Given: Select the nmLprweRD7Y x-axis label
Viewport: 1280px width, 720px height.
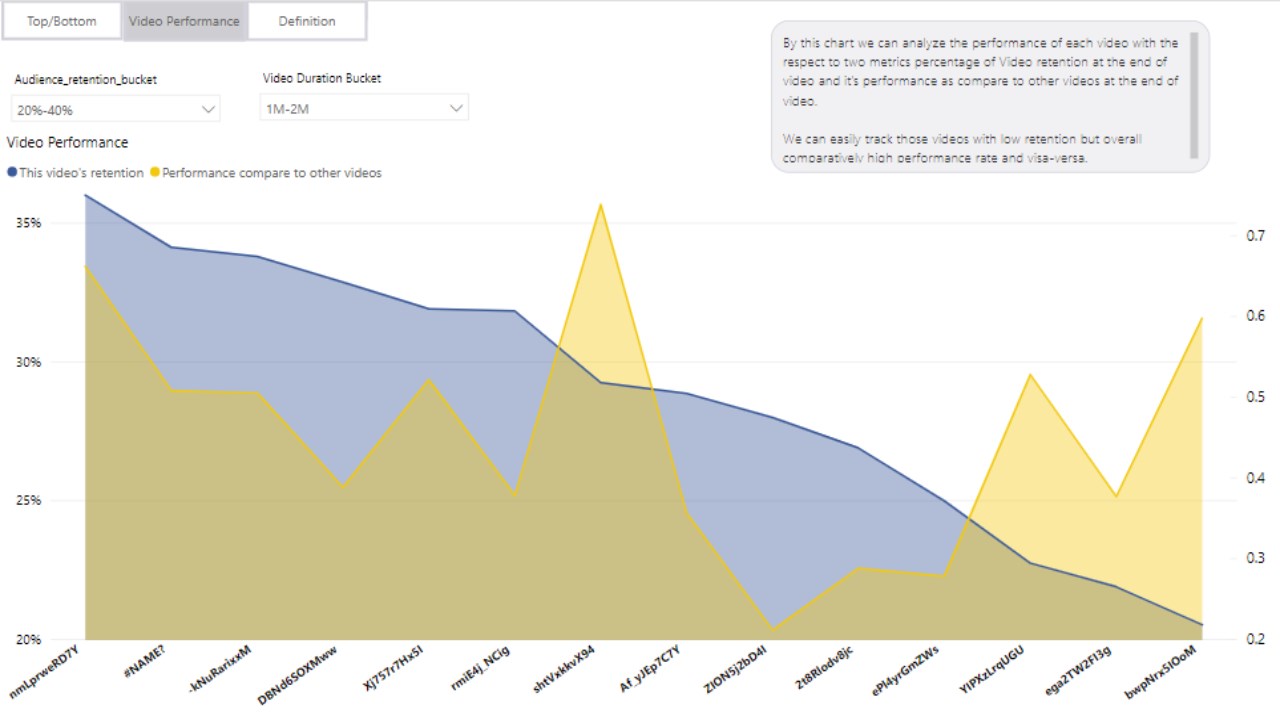Looking at the screenshot, I should pyautogui.click(x=46, y=672).
